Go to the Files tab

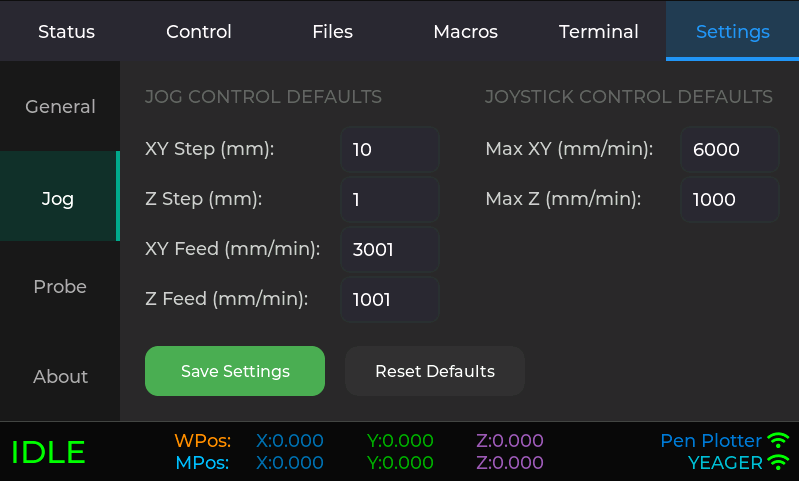point(332,31)
